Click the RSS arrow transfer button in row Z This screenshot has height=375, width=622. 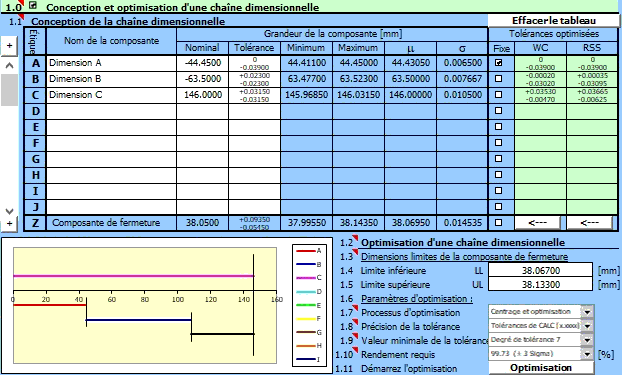pyautogui.click(x=589, y=223)
